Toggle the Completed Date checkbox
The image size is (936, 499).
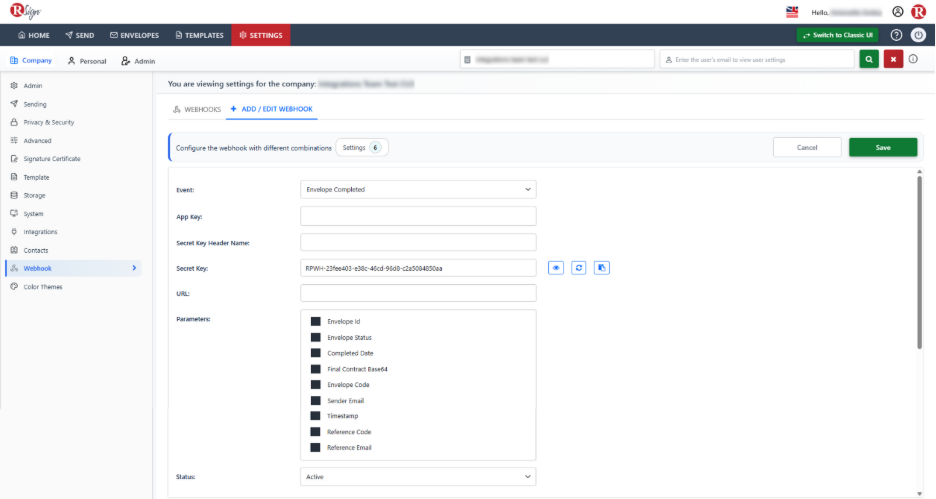316,353
